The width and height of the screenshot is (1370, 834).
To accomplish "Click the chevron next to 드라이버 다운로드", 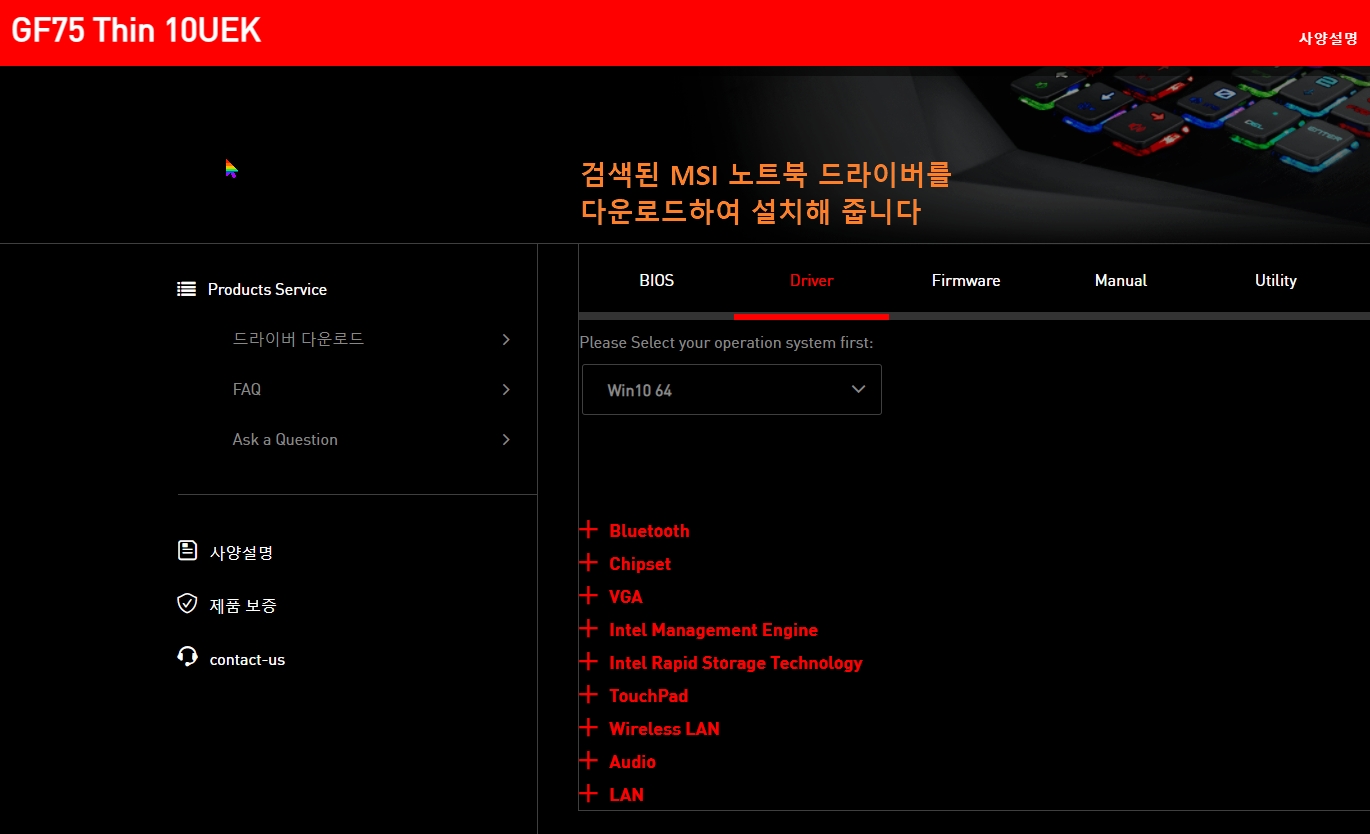I will tap(506, 339).
